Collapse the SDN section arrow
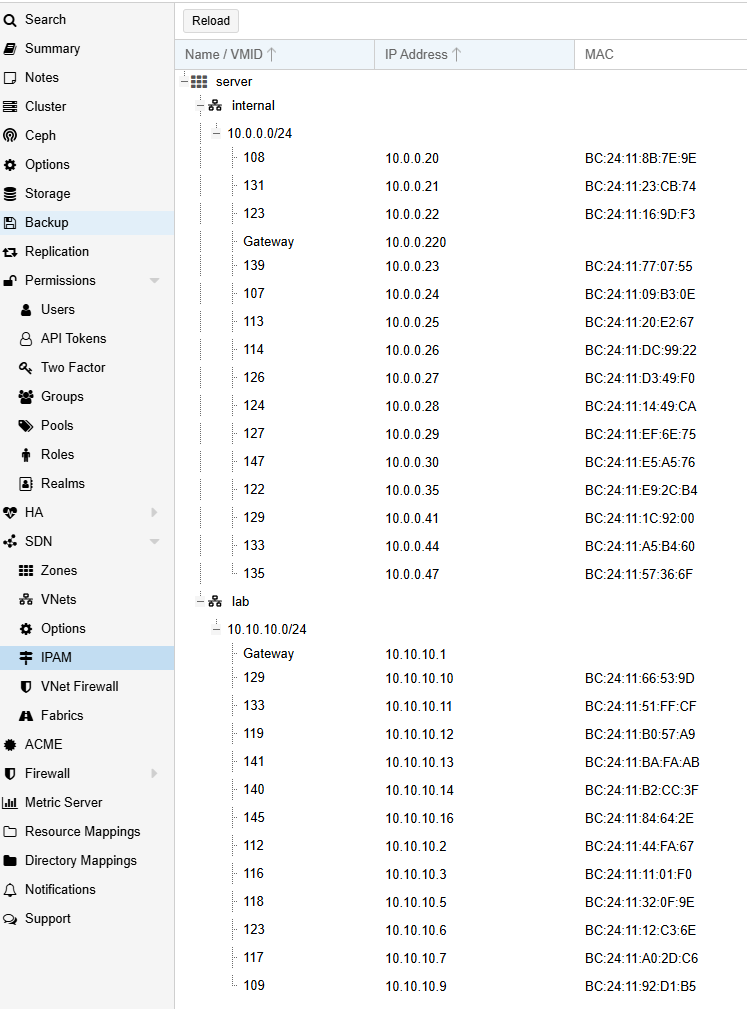This screenshot has height=1009, width=747. pyautogui.click(x=154, y=541)
